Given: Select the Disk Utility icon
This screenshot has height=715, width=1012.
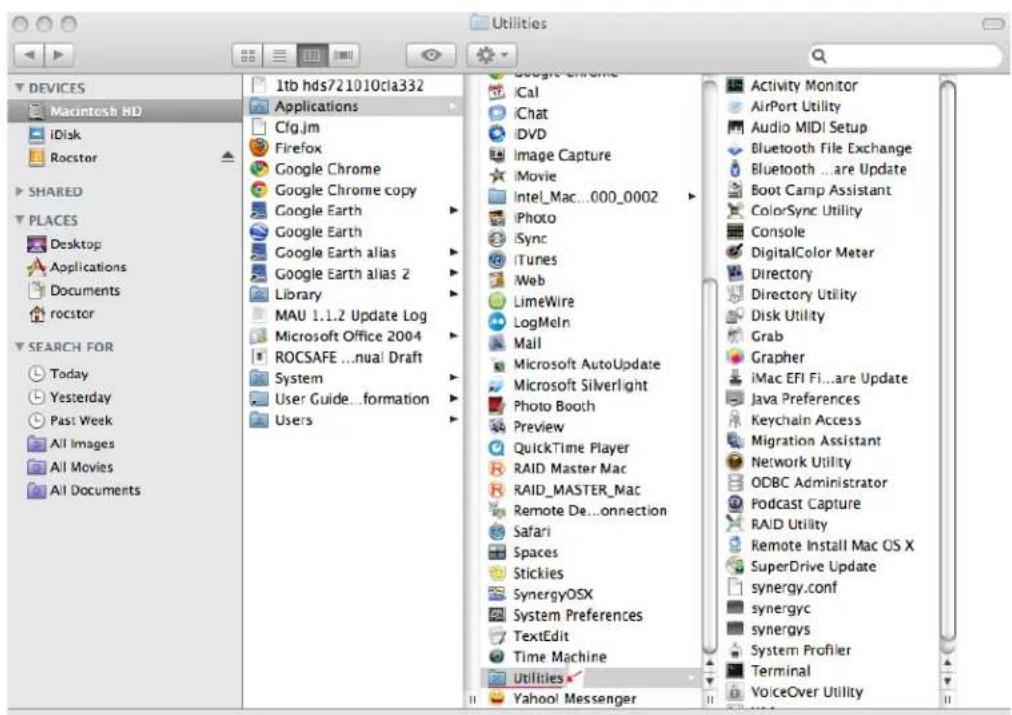Looking at the screenshot, I should click(734, 316).
